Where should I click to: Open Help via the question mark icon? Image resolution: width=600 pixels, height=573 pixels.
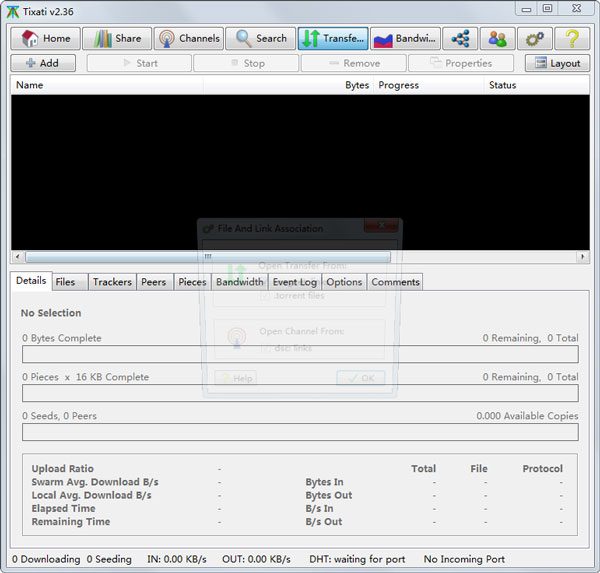(572, 39)
